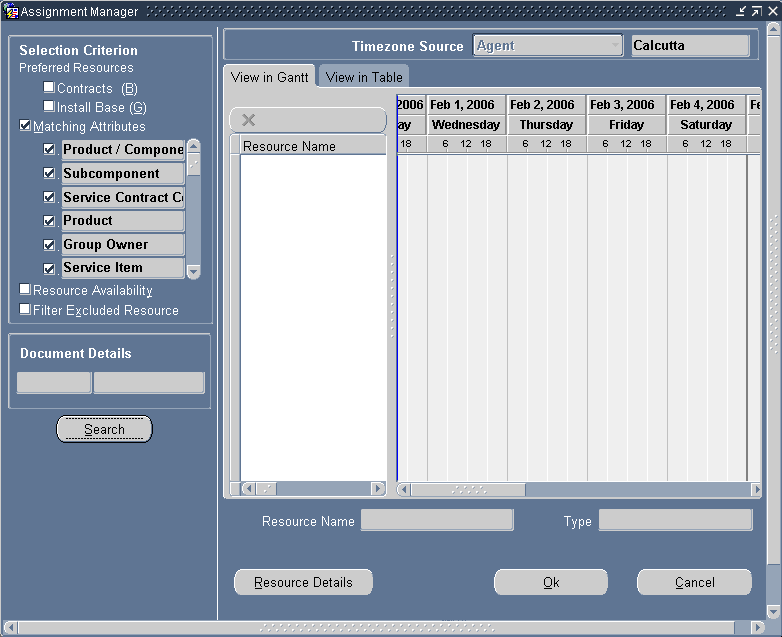Close the Assignment Manager window
This screenshot has width=782, height=637.
click(772, 11)
